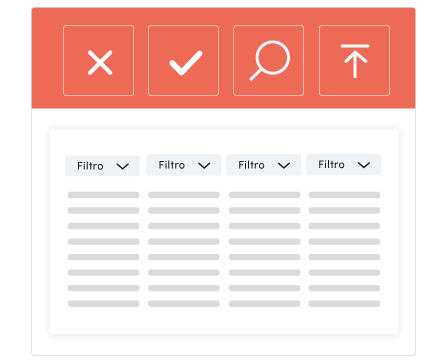Image resolution: width=440 pixels, height=360 pixels.
Task: Expand the second Filtro dropdown chevron
Action: tap(204, 165)
